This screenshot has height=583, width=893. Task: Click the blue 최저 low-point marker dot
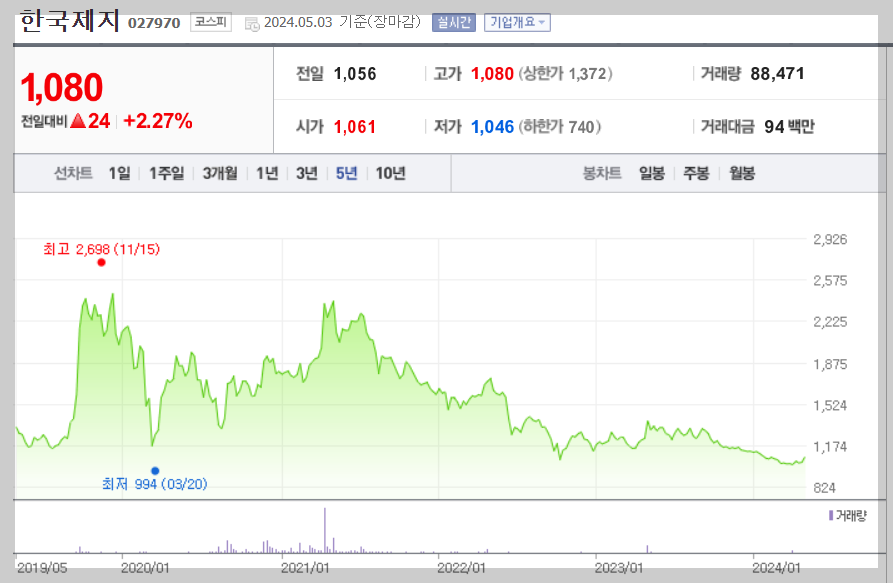tap(156, 468)
